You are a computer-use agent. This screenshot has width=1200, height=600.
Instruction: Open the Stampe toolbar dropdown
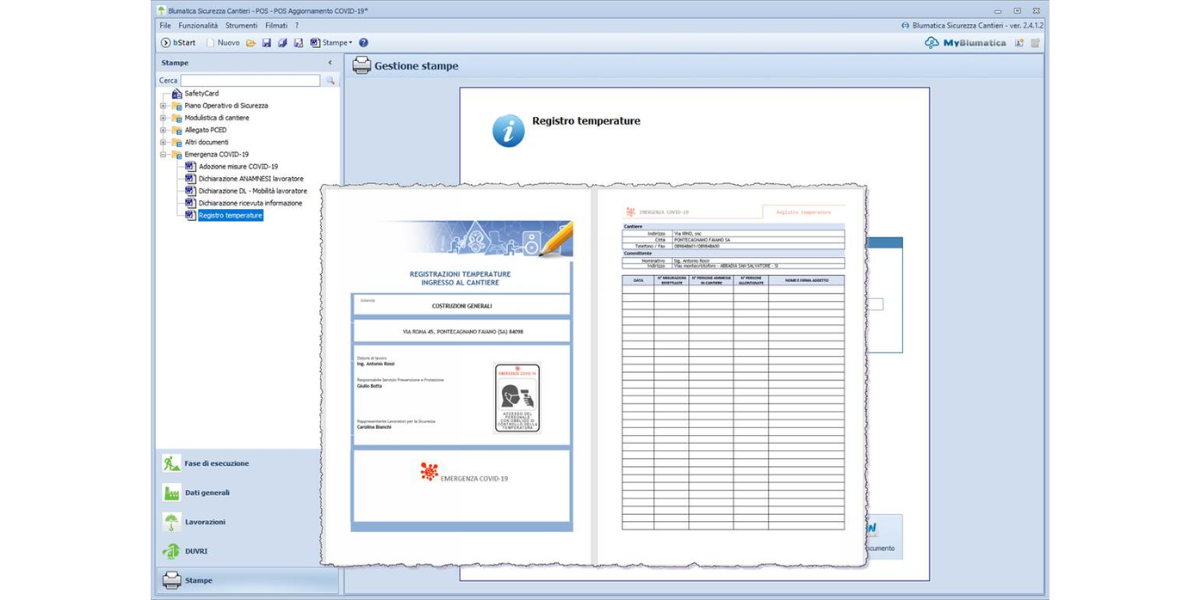tap(331, 43)
